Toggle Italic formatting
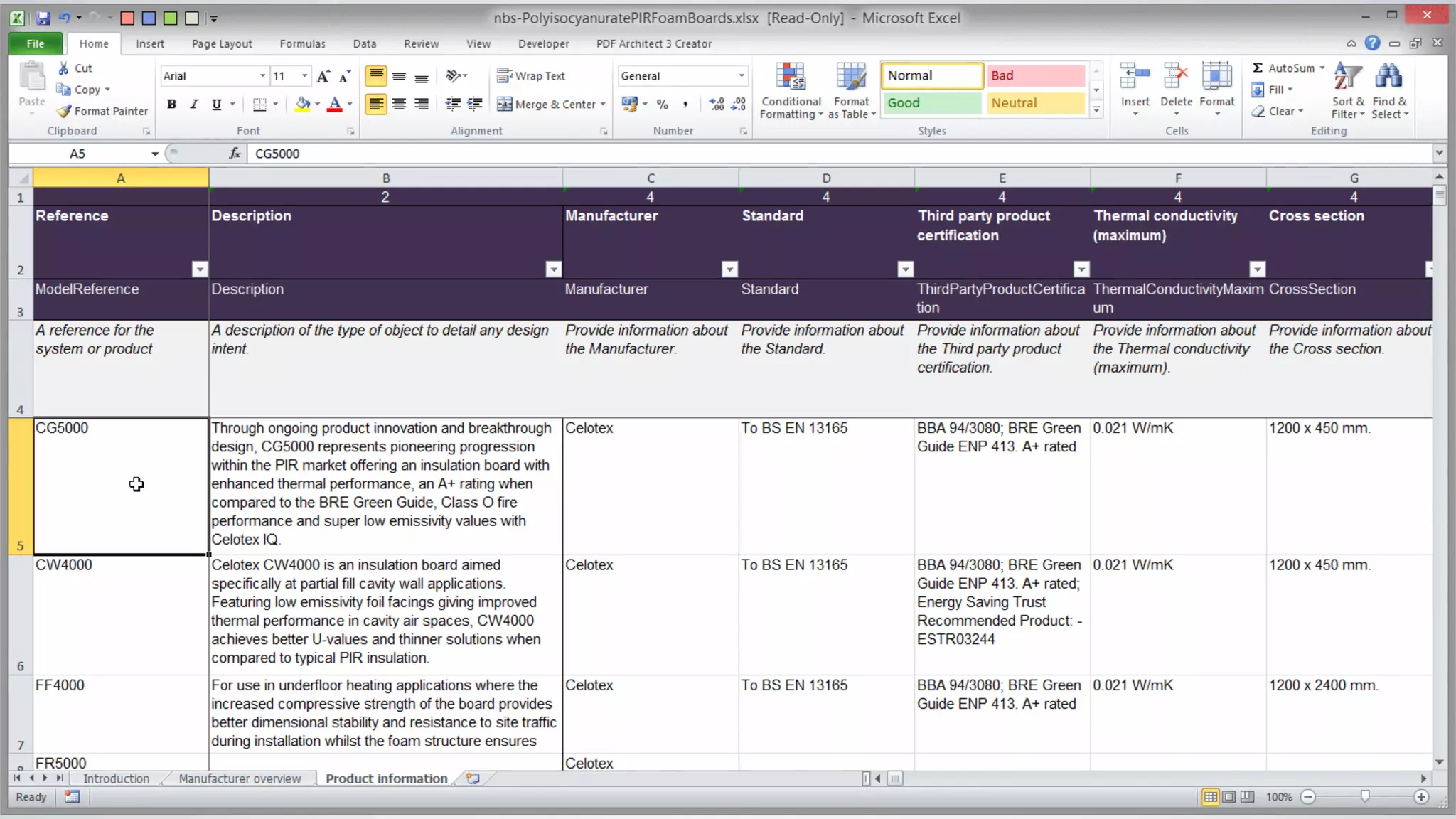The width and height of the screenshot is (1456, 819). coord(193,105)
